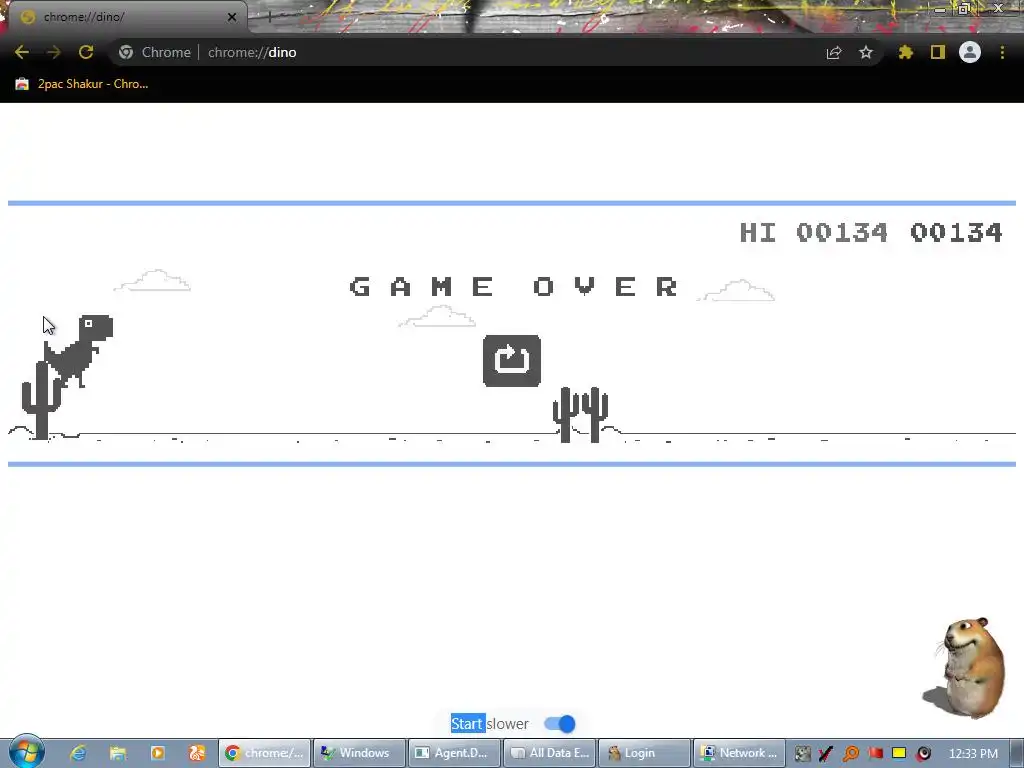Launch Internet Explorer from taskbar
This screenshot has height=768, width=1024.
(78, 753)
